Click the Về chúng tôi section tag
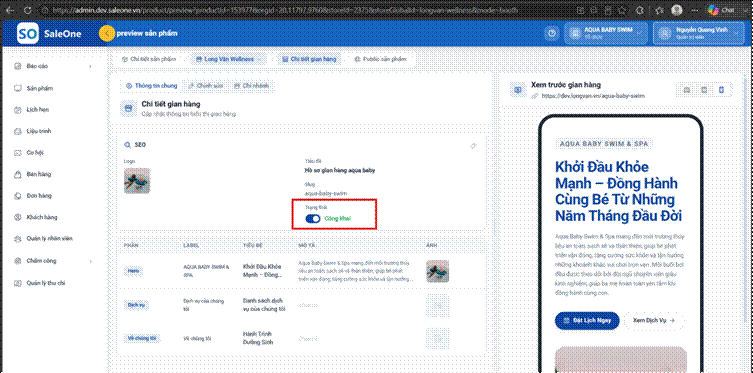The image size is (753, 373). (142, 338)
